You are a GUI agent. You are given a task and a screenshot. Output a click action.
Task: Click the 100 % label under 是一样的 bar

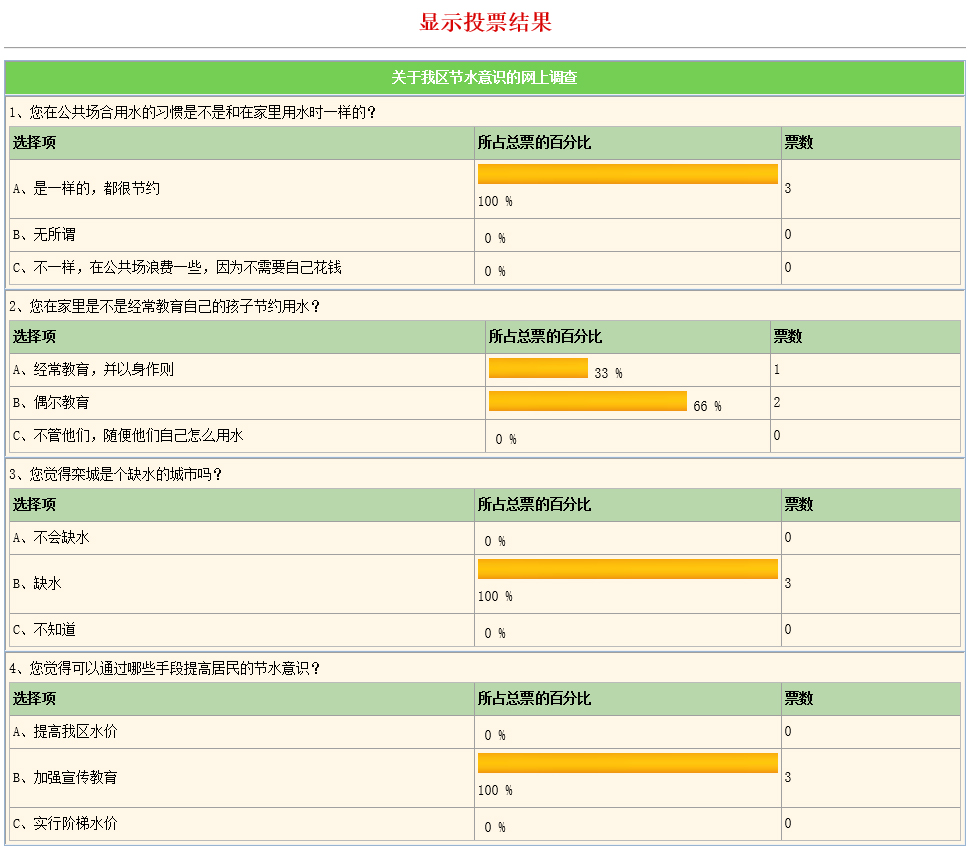(x=495, y=201)
